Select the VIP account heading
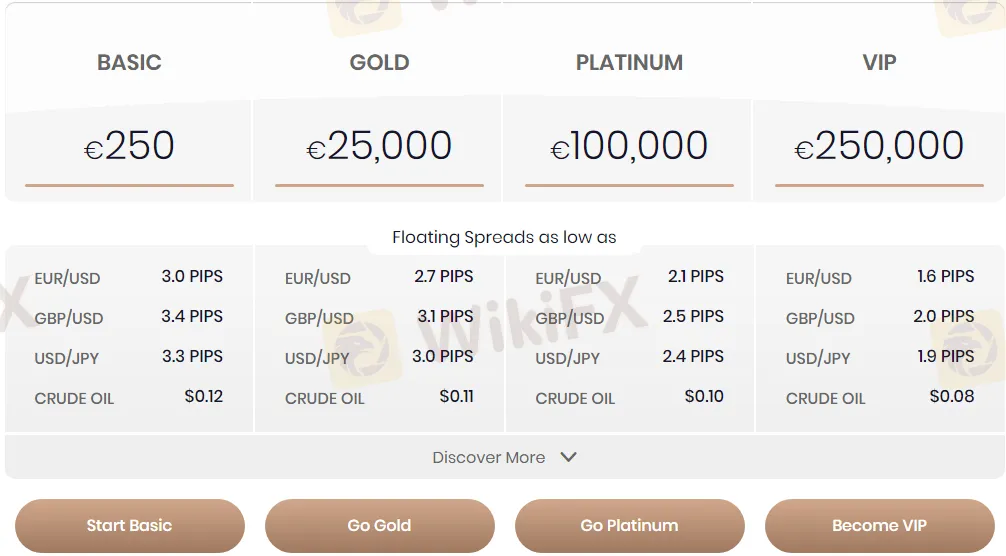 880,62
